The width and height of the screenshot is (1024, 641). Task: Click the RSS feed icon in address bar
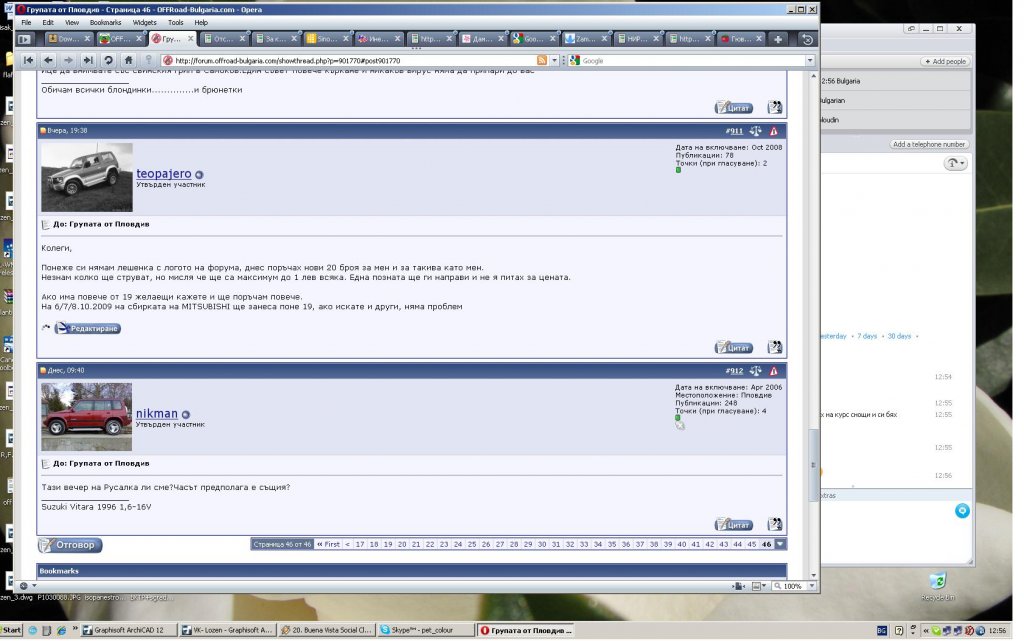541,60
